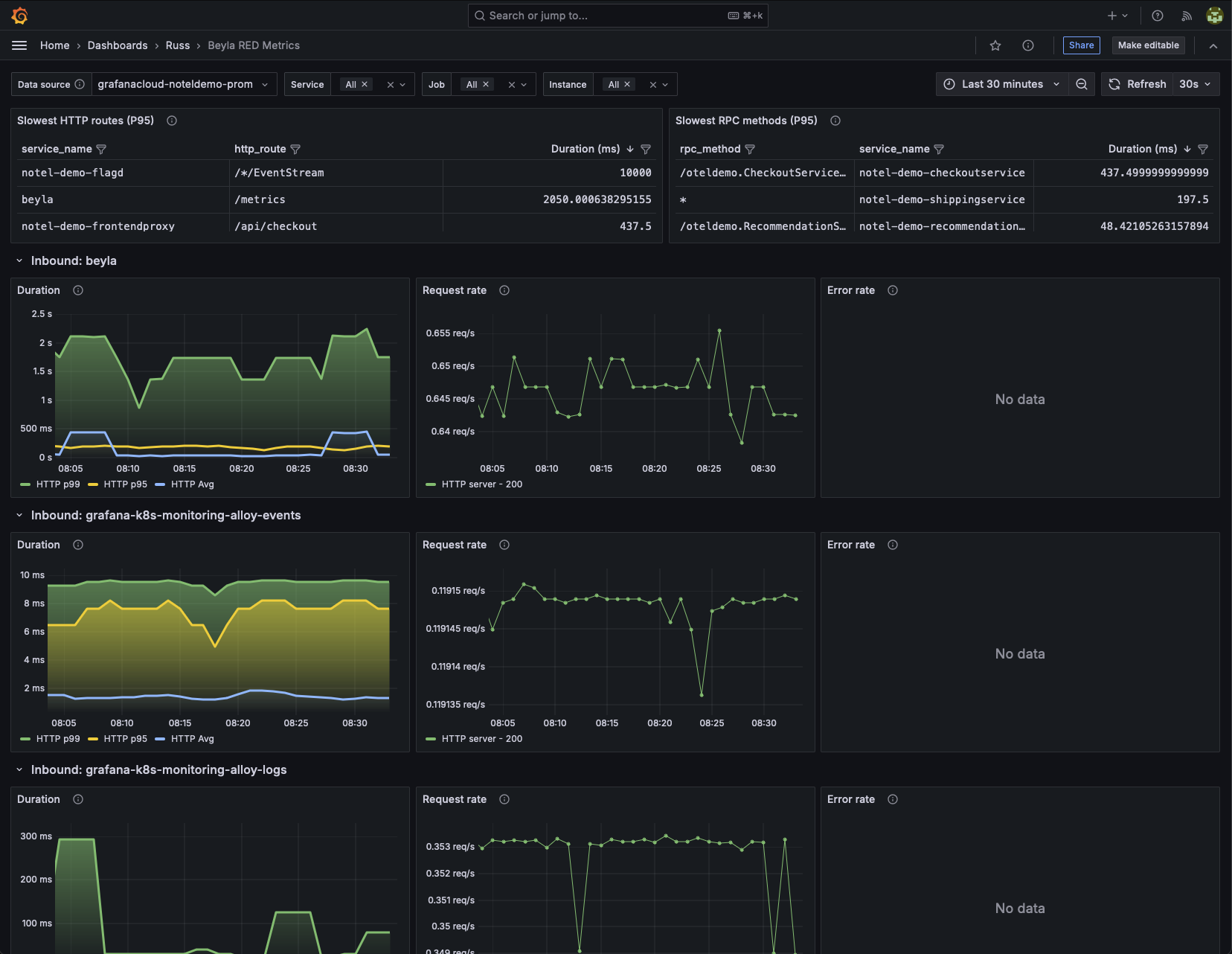Open the main navigation hamburger menu

(x=19, y=45)
